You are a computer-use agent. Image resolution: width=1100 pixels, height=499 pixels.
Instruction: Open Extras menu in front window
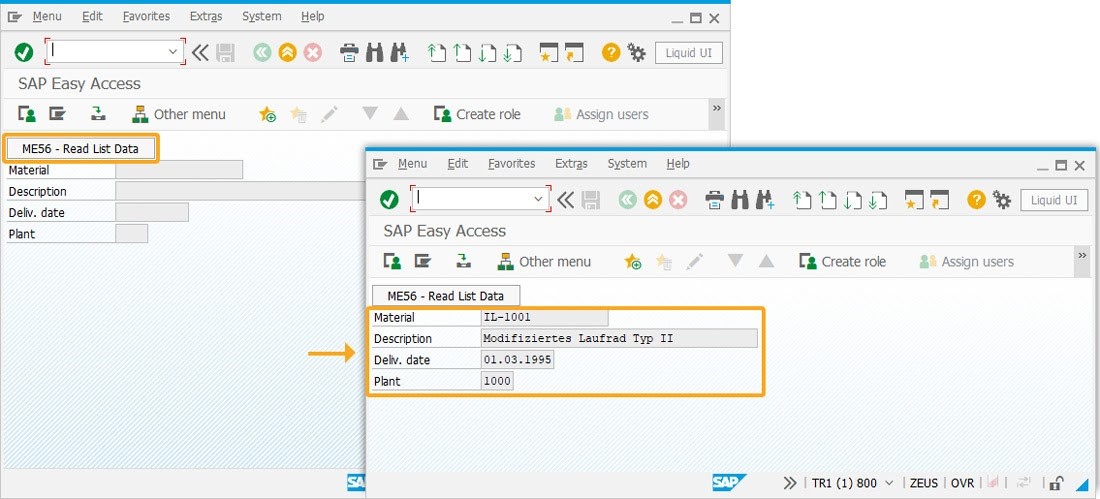coord(572,164)
